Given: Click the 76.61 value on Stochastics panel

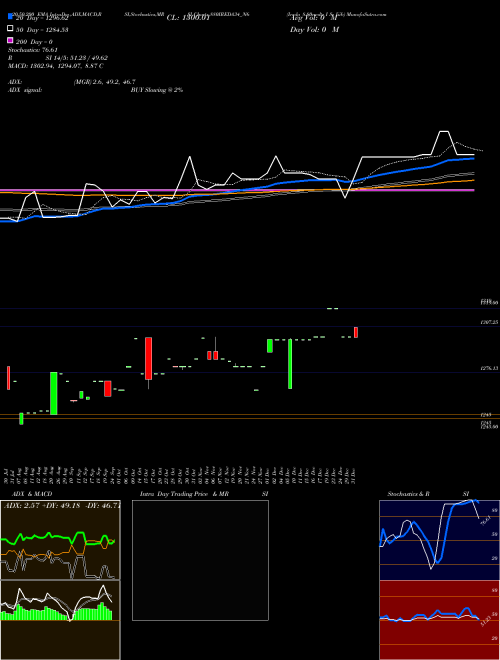Looking at the screenshot, I should click(x=485, y=522).
